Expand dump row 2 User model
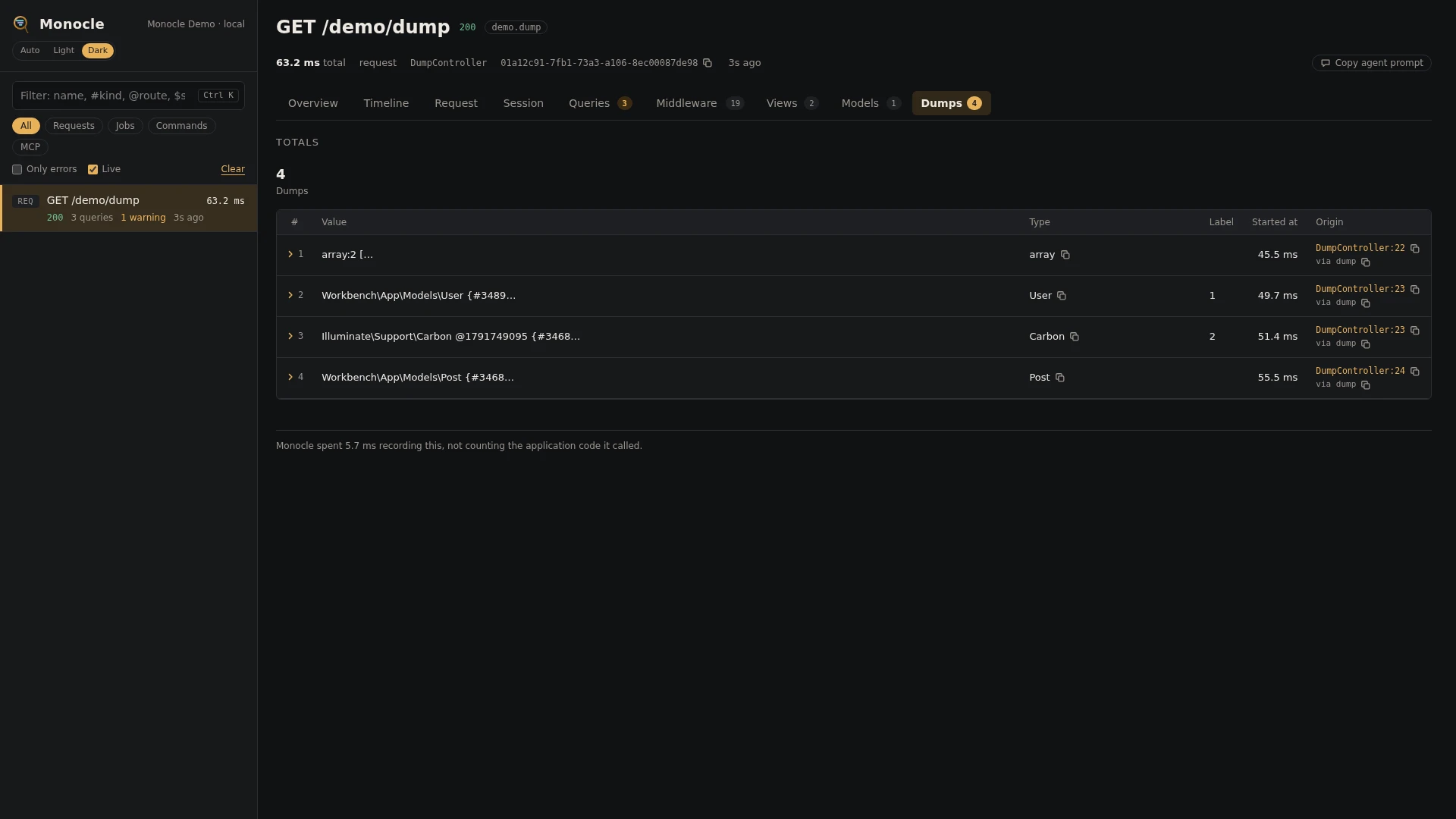This screenshot has height=819, width=1456. (290, 295)
